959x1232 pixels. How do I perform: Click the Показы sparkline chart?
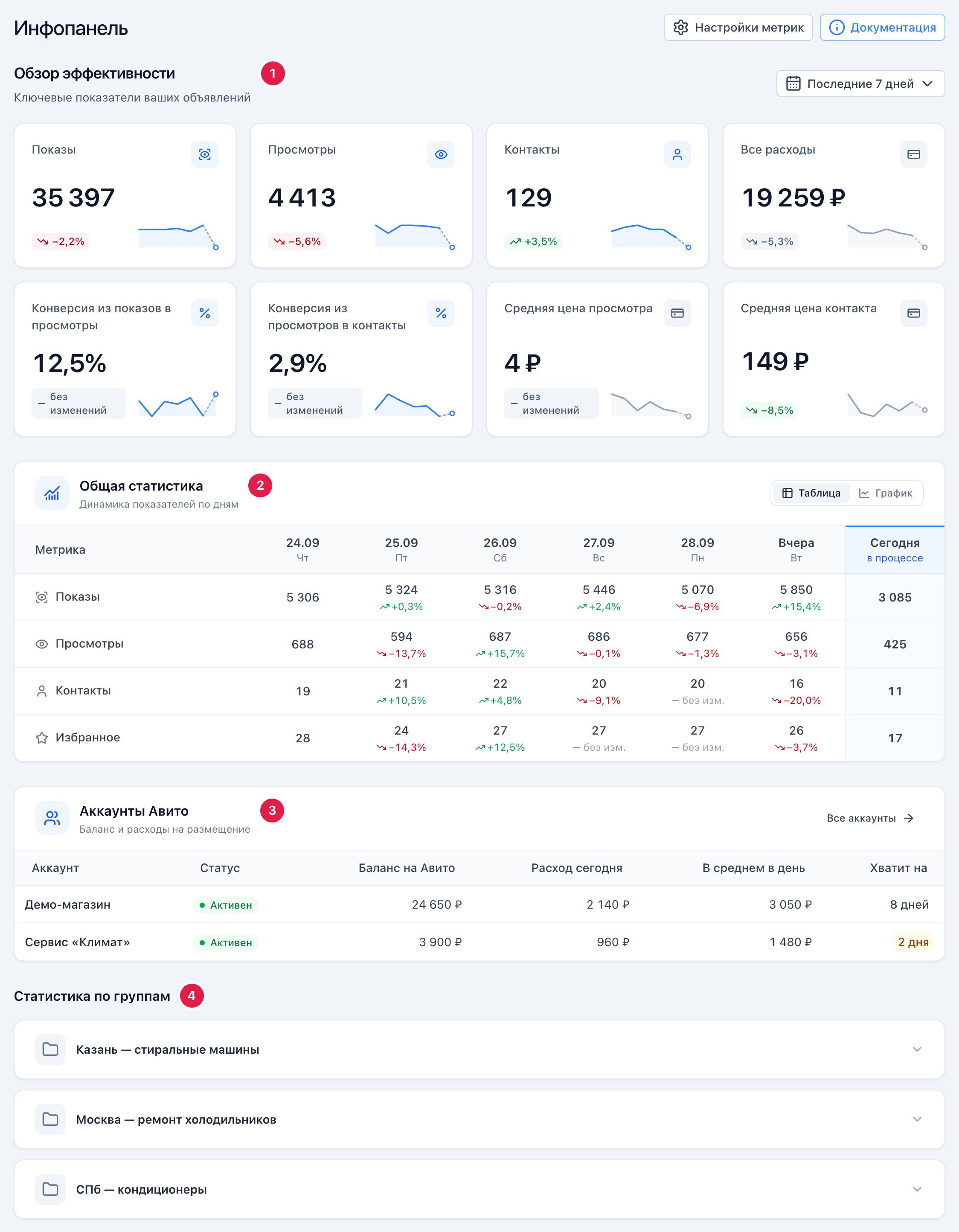(178, 236)
